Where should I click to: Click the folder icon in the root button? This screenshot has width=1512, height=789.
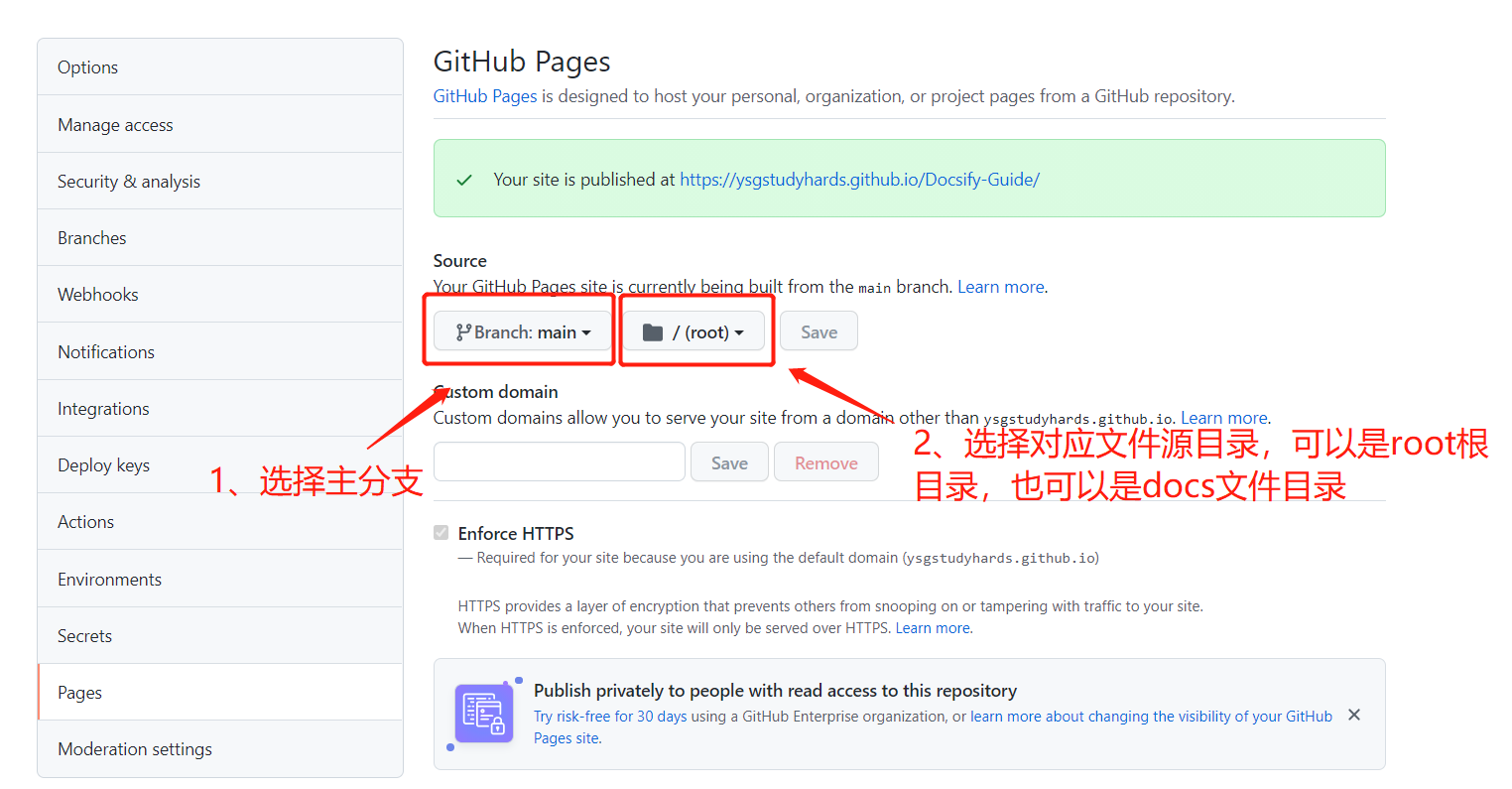coord(653,332)
